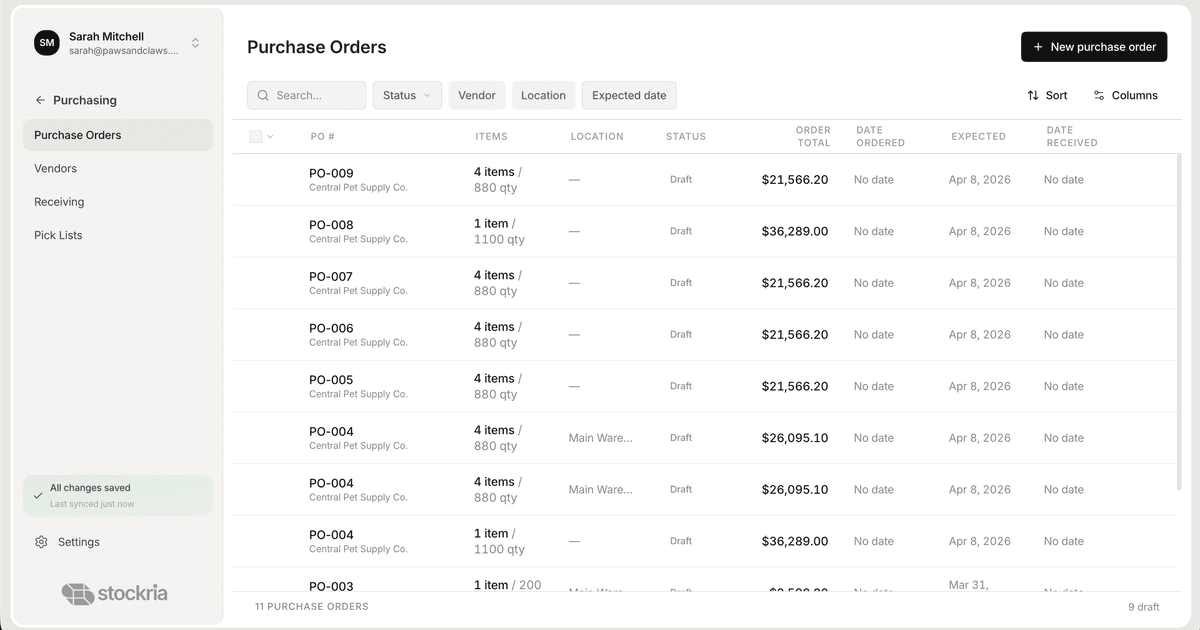Click the New purchase order button
The width and height of the screenshot is (1200, 630).
point(1094,46)
